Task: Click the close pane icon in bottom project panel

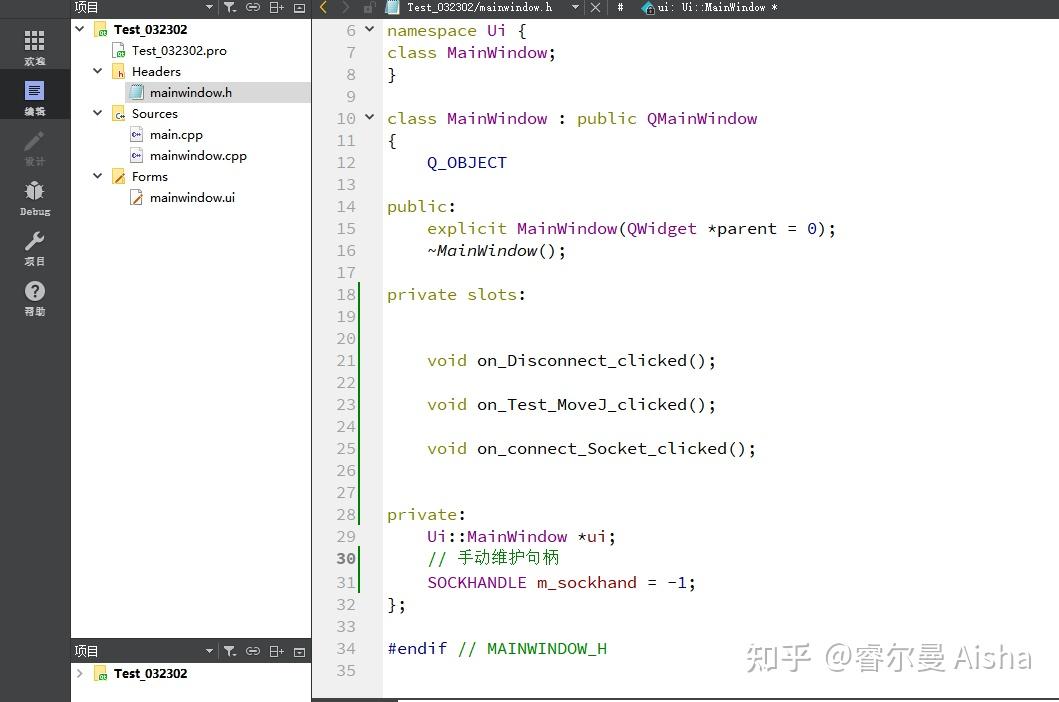Action: click(x=300, y=651)
